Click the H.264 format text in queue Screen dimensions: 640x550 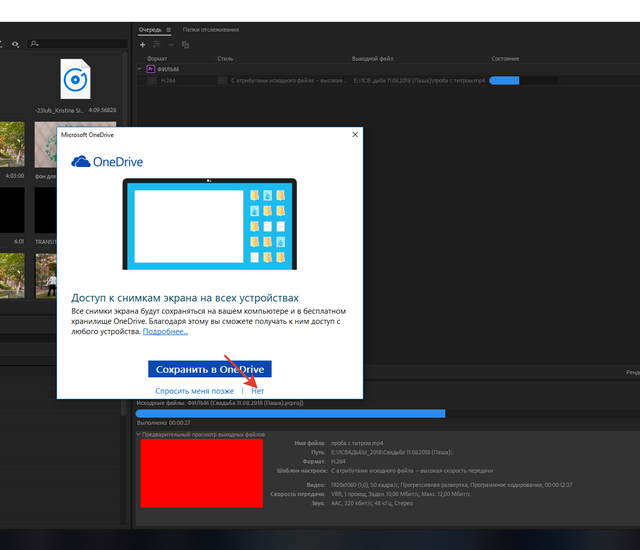168,81
